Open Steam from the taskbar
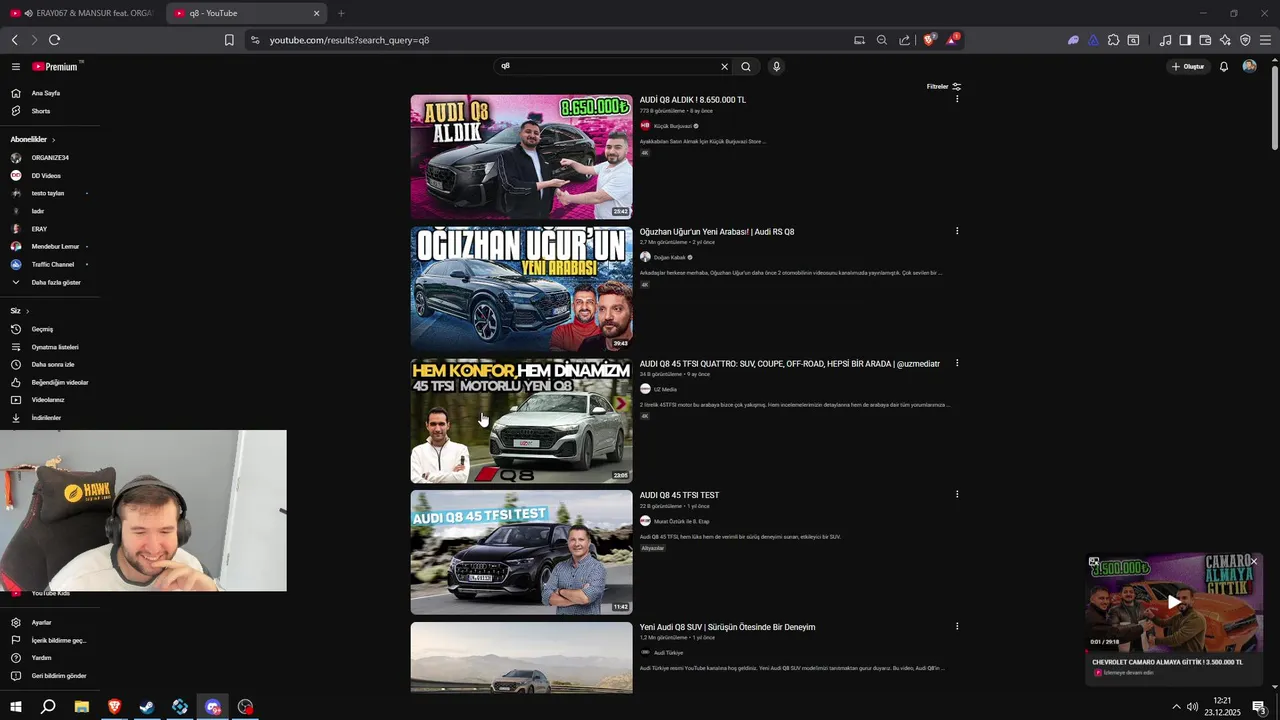Screen dimensions: 1280x720 point(147,707)
